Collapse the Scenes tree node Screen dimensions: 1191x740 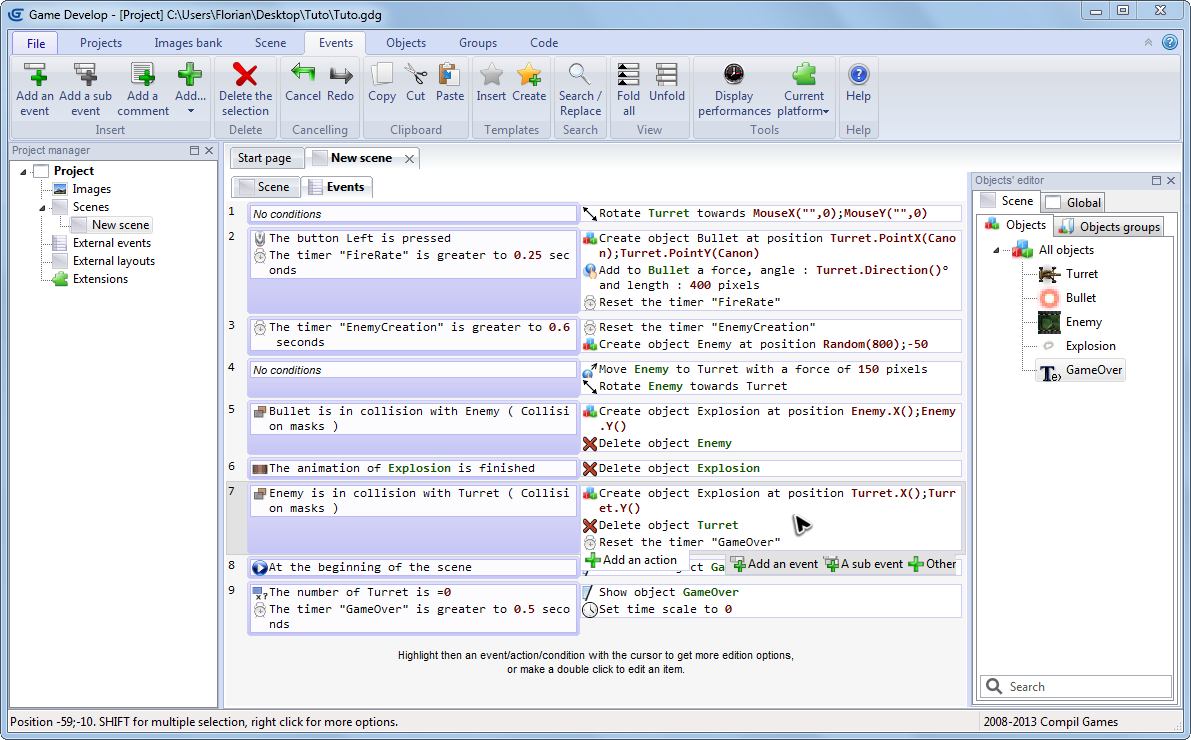(x=43, y=208)
